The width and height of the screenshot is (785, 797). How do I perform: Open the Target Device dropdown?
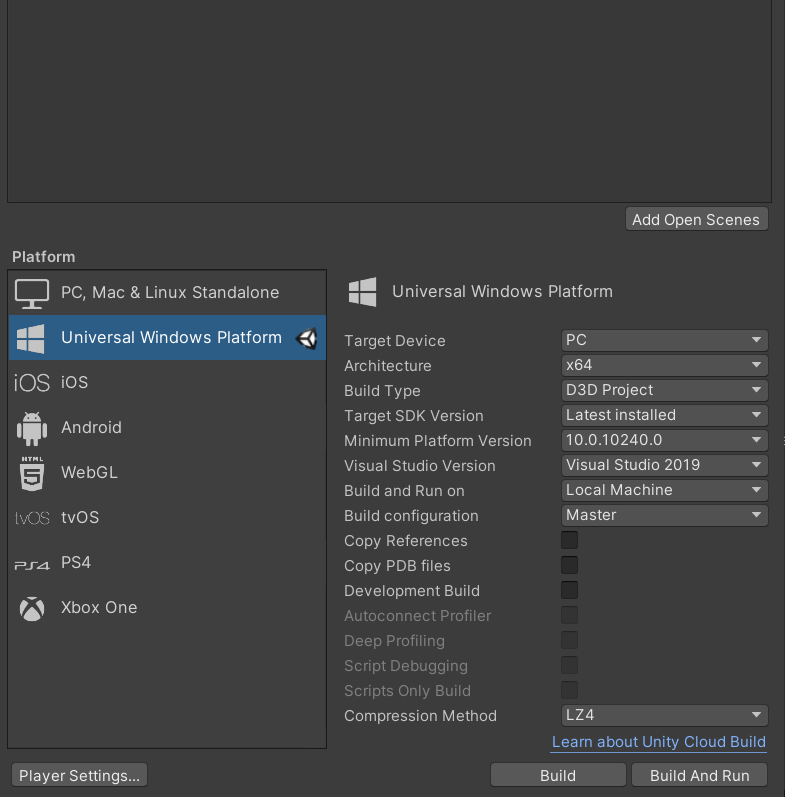665,340
